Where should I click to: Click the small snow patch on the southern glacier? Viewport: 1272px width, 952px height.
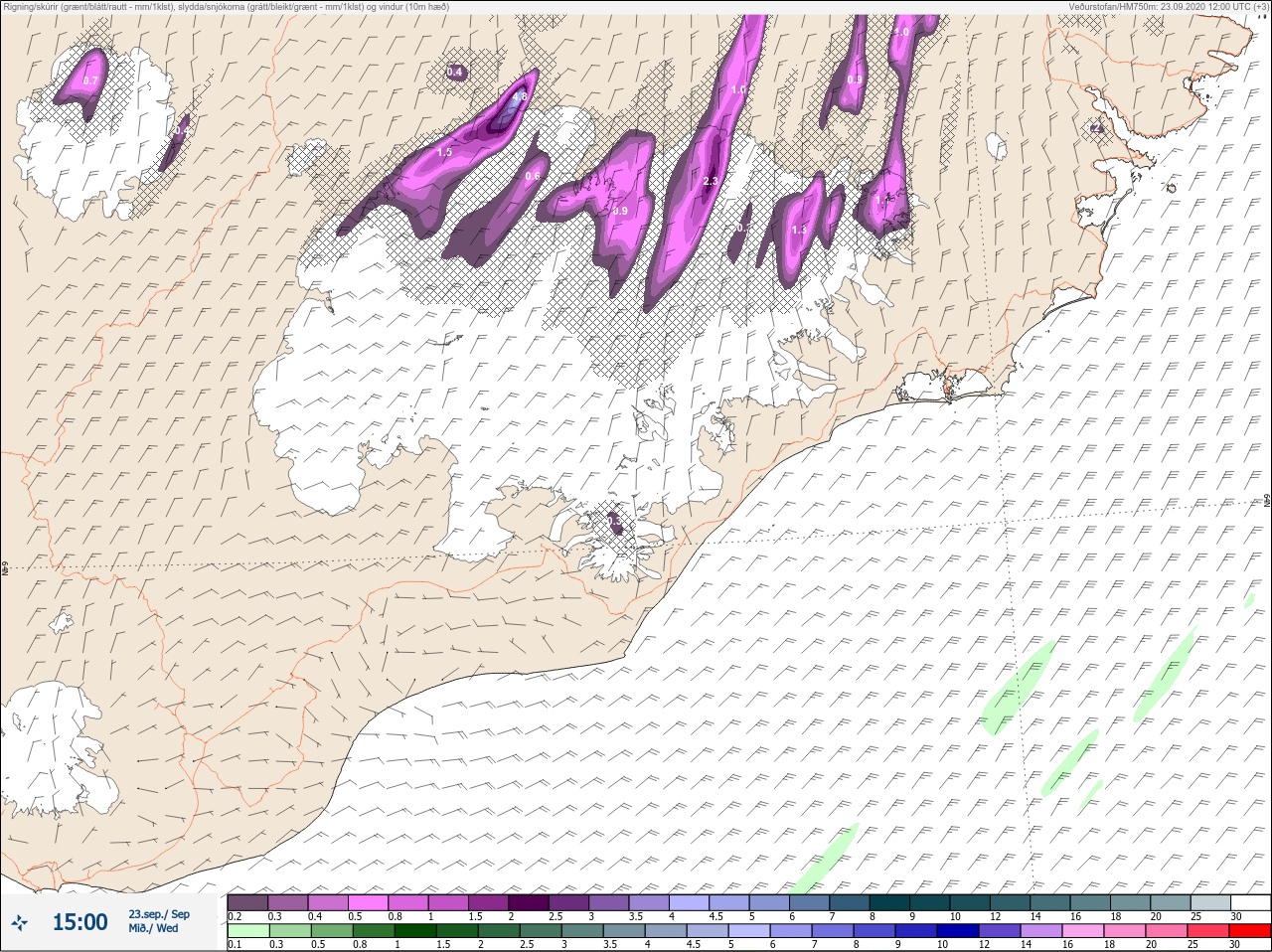(x=615, y=522)
